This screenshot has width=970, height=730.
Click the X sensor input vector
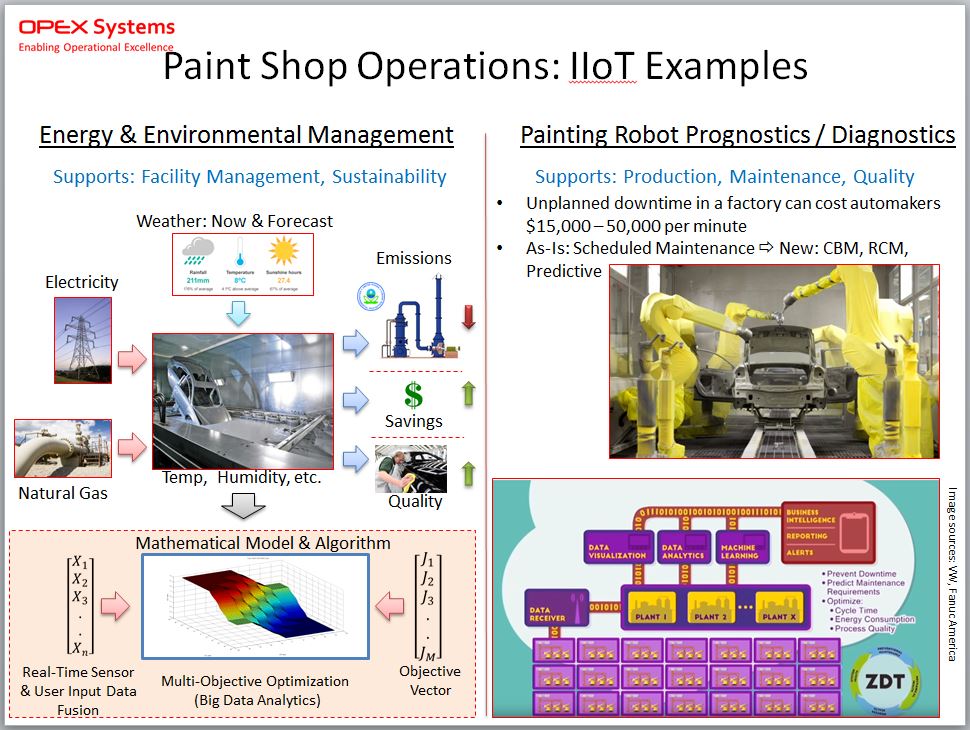(x=80, y=605)
